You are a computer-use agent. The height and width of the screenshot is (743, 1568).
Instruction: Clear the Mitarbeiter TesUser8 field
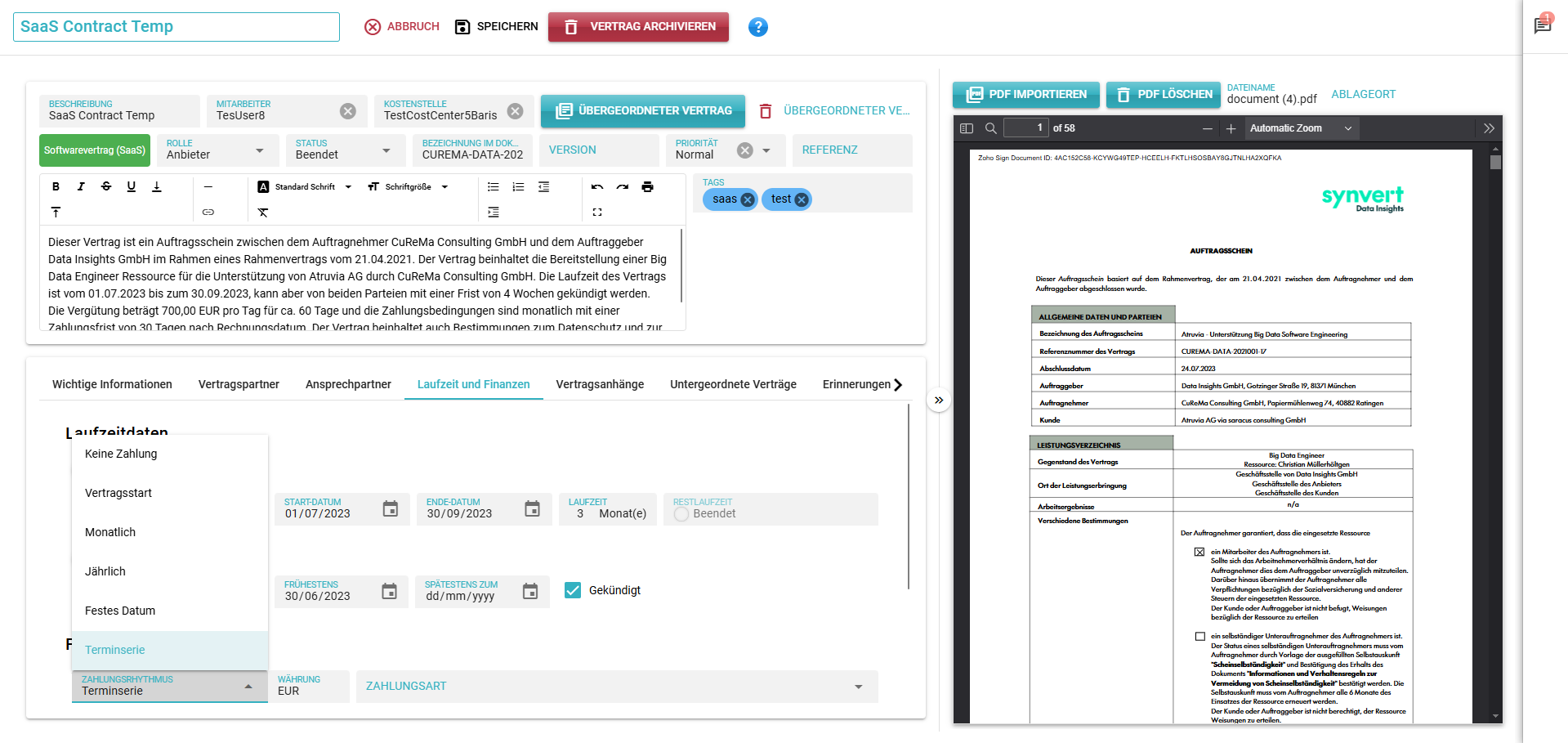click(x=348, y=111)
